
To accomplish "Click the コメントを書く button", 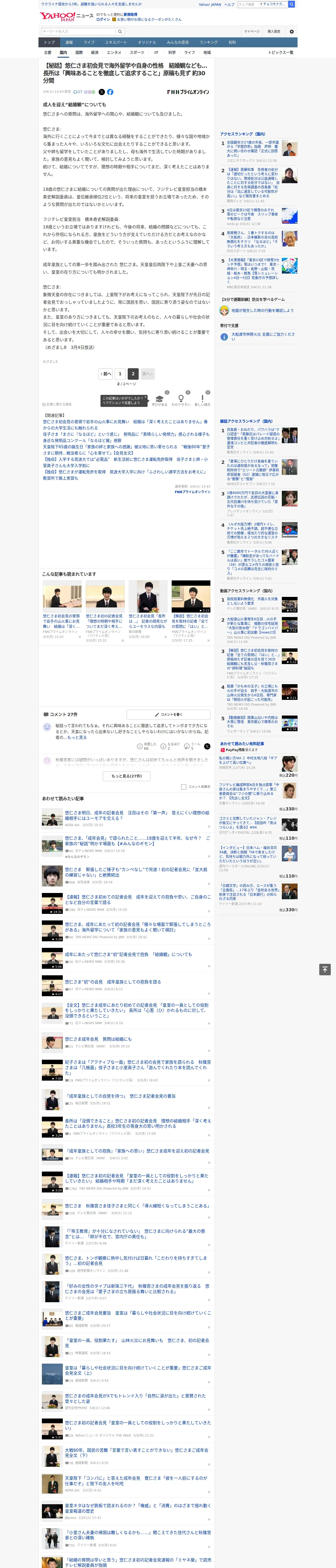I will pyautogui.click(x=169, y=714).
